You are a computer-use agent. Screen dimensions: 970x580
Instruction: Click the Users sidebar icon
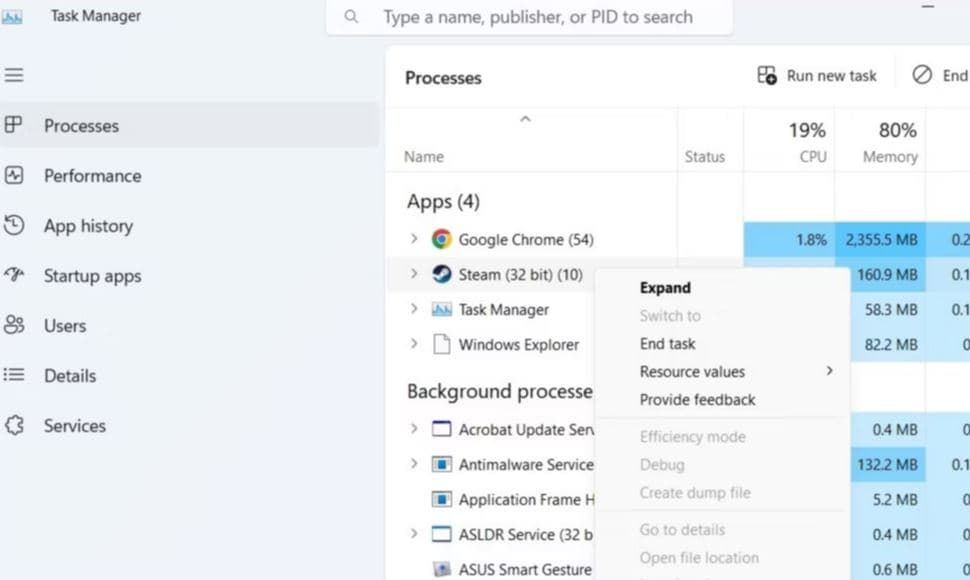coord(14,325)
